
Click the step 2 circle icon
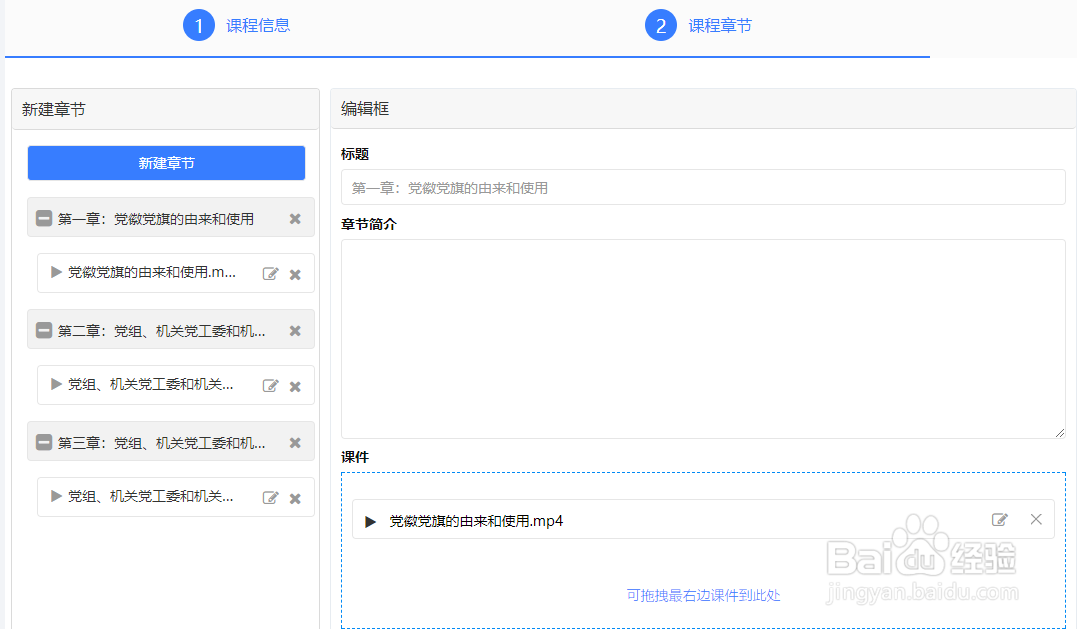point(660,25)
